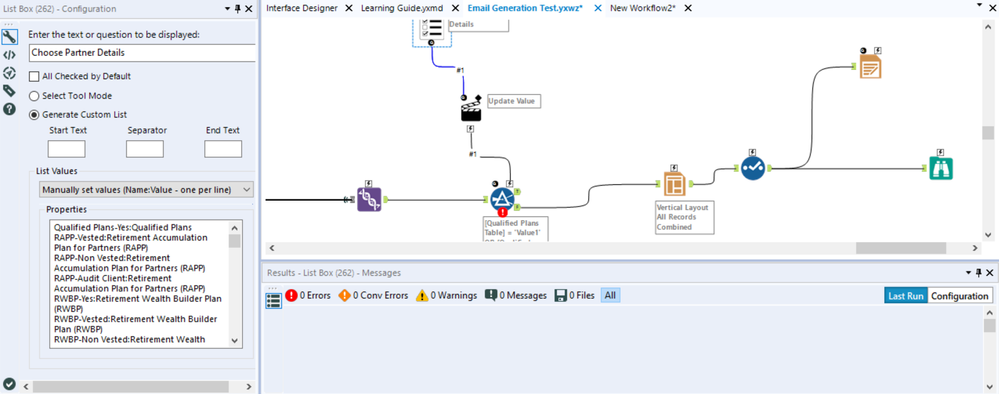Click lightning bolt icon above Select tool

click(x=752, y=152)
